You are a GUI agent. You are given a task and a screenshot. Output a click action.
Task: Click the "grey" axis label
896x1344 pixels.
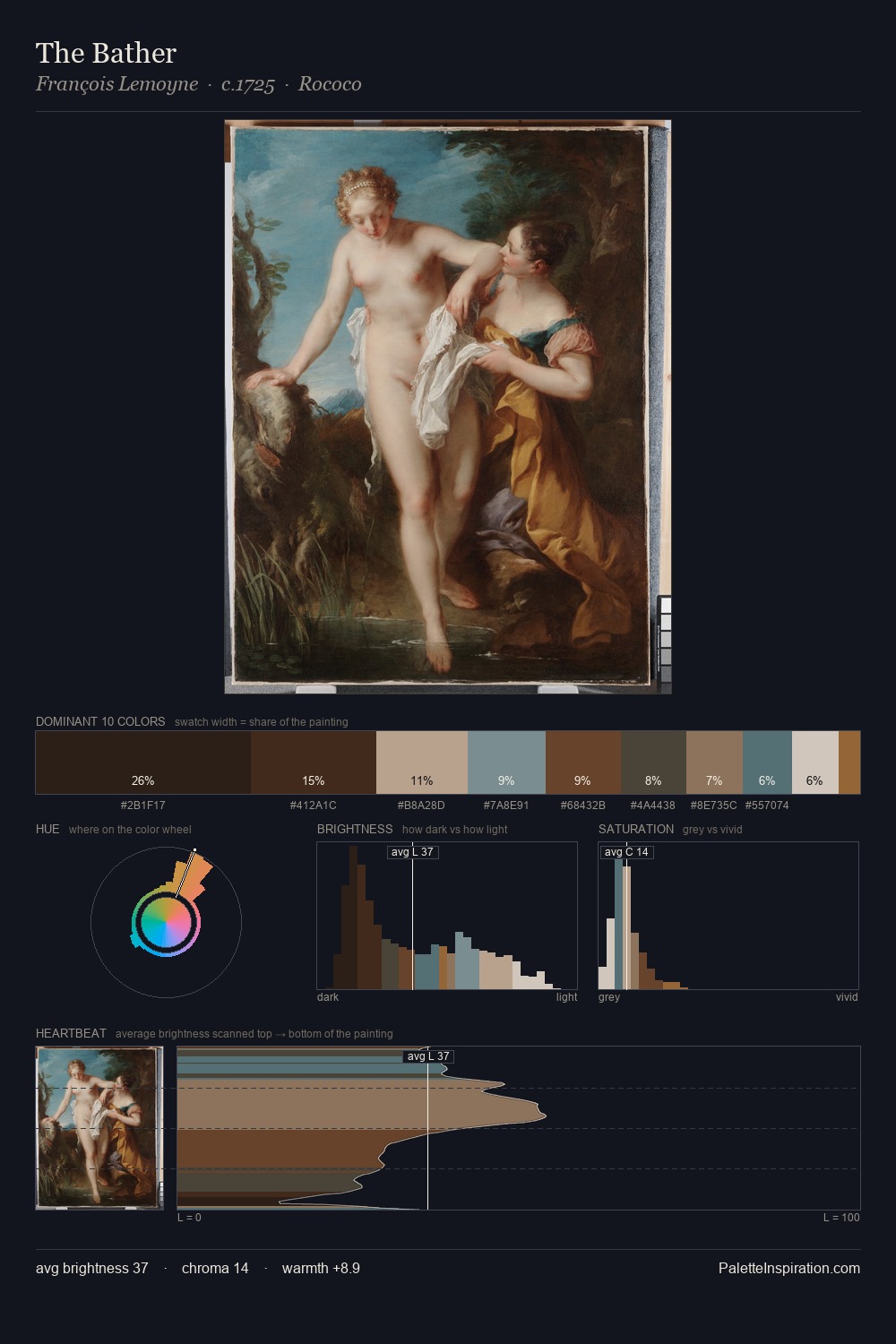coord(609,997)
